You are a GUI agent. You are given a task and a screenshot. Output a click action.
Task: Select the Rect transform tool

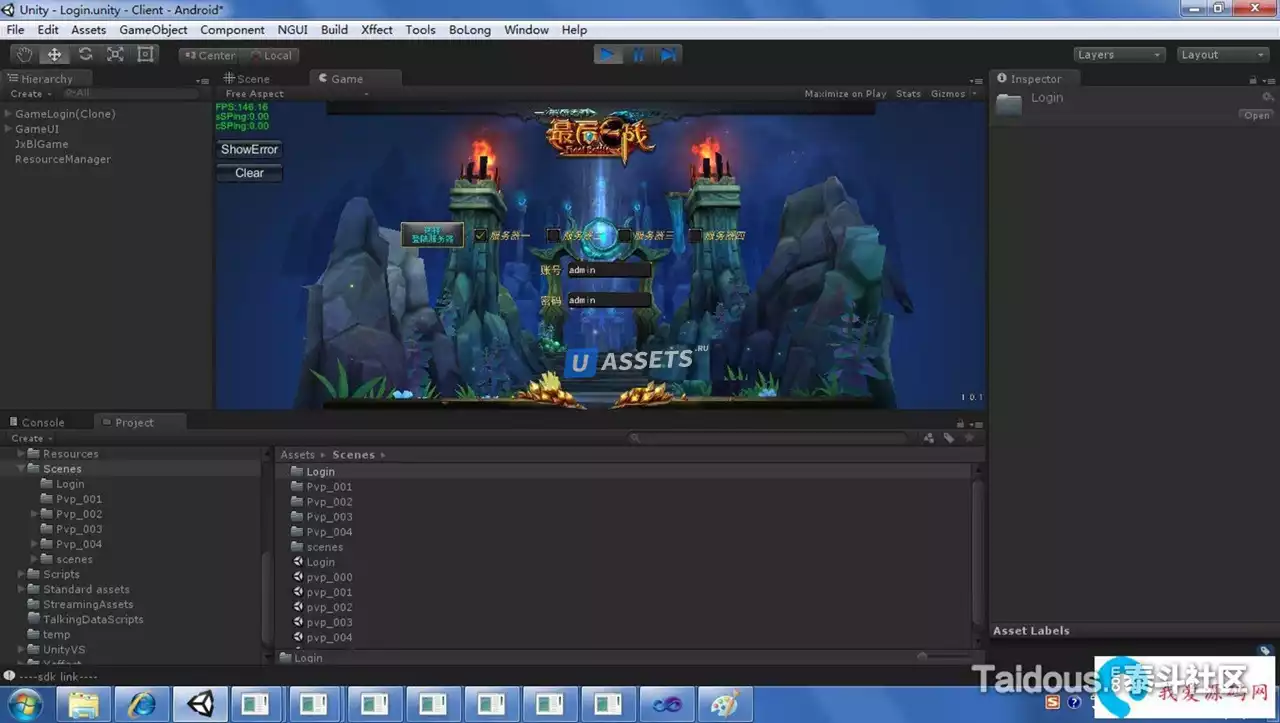[x=145, y=55]
